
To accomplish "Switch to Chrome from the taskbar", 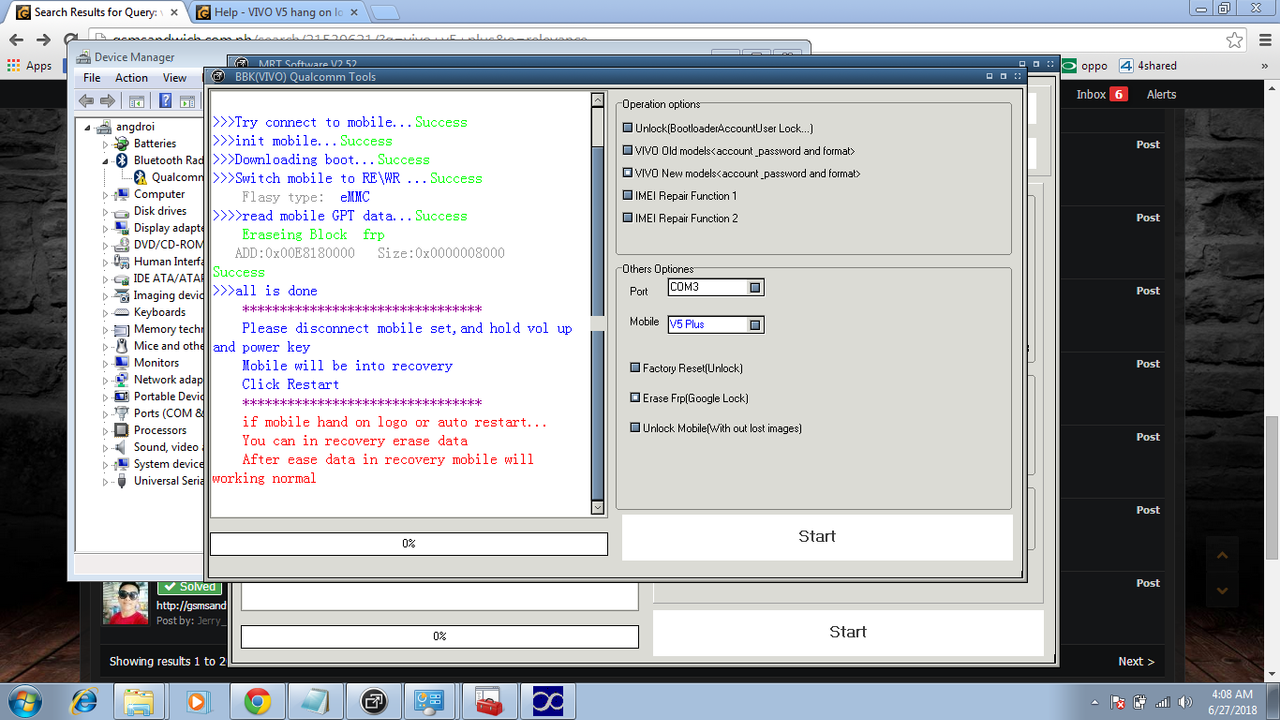I will pos(256,701).
